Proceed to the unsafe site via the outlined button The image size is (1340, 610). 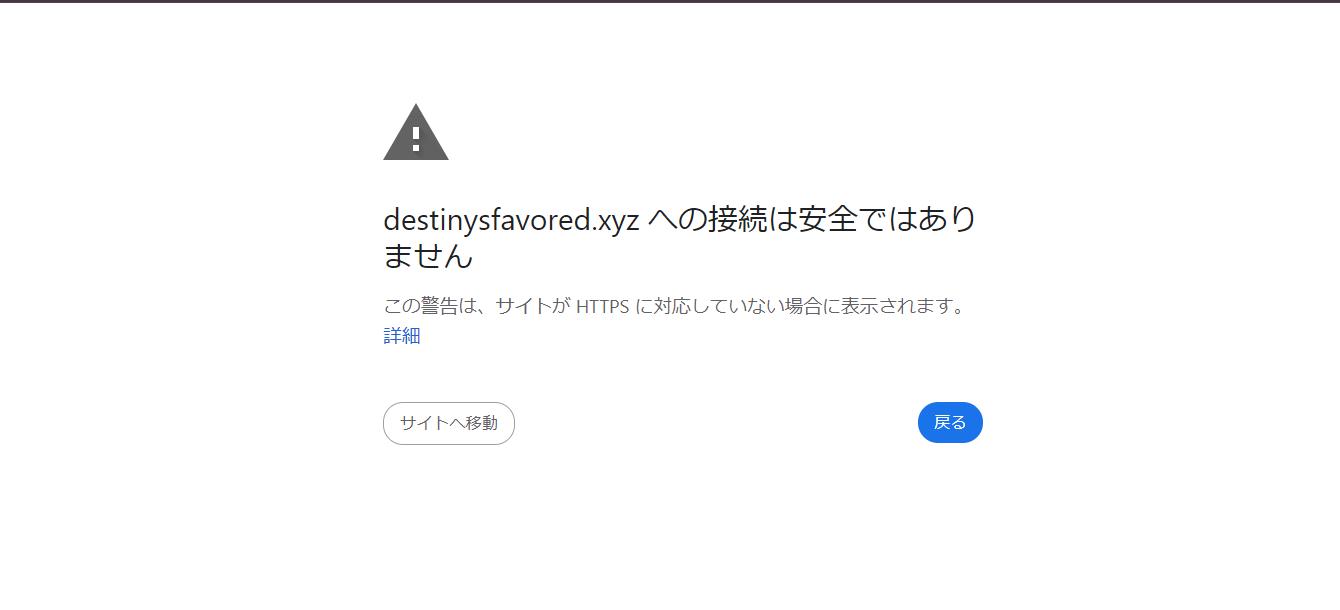(x=449, y=423)
